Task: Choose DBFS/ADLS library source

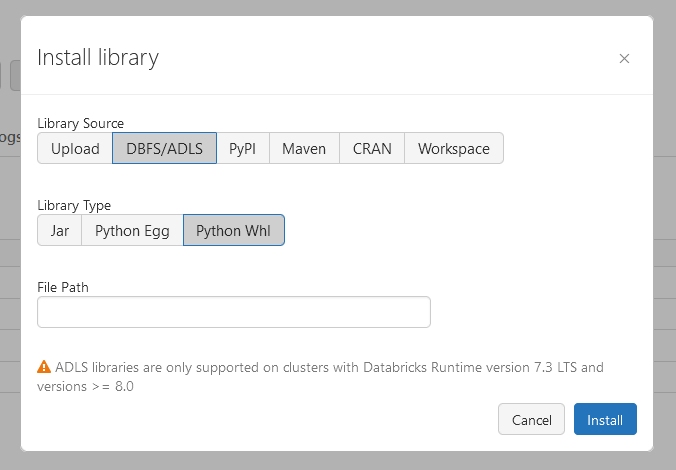Action: click(x=164, y=148)
